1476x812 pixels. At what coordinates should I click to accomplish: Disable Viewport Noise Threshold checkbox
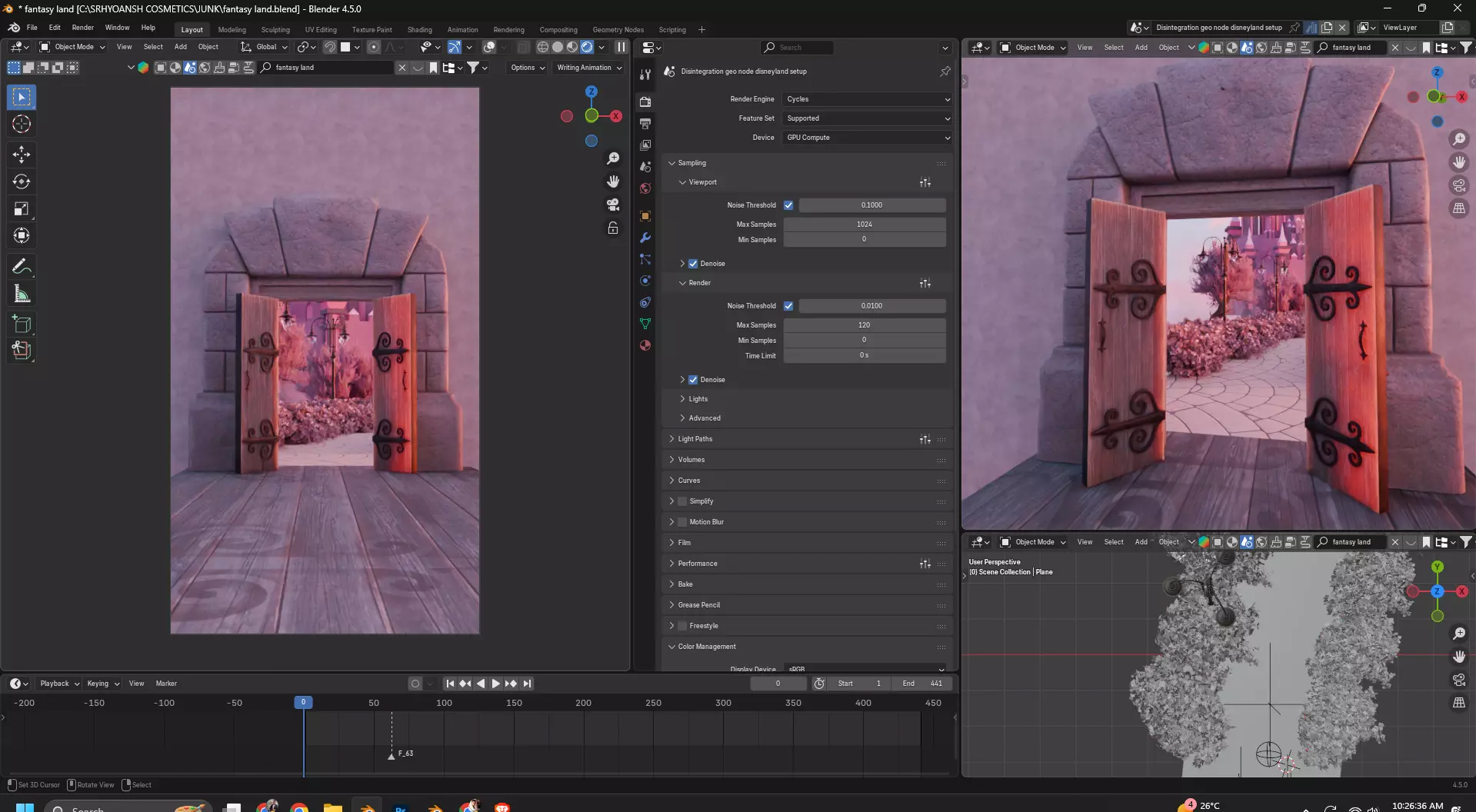pyautogui.click(x=788, y=205)
